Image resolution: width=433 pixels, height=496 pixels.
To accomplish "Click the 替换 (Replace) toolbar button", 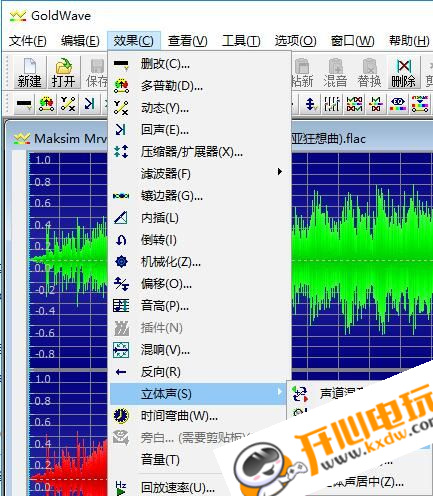I will (369, 72).
